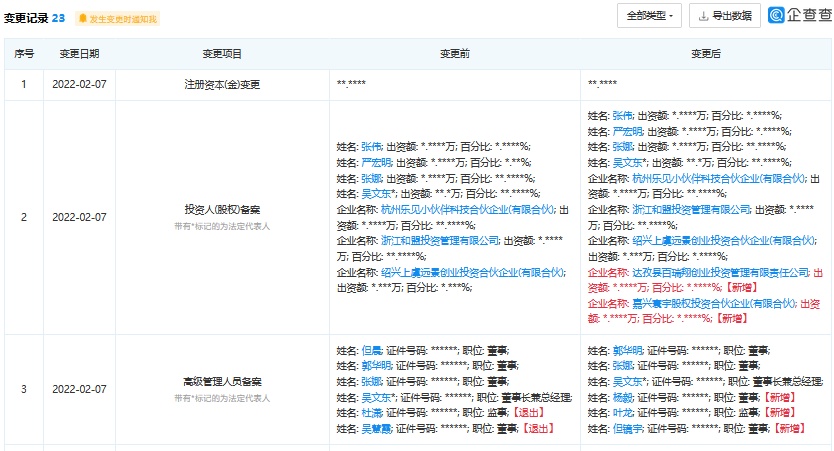
Task: Click the 变更日期 column header
Action: coord(79,53)
